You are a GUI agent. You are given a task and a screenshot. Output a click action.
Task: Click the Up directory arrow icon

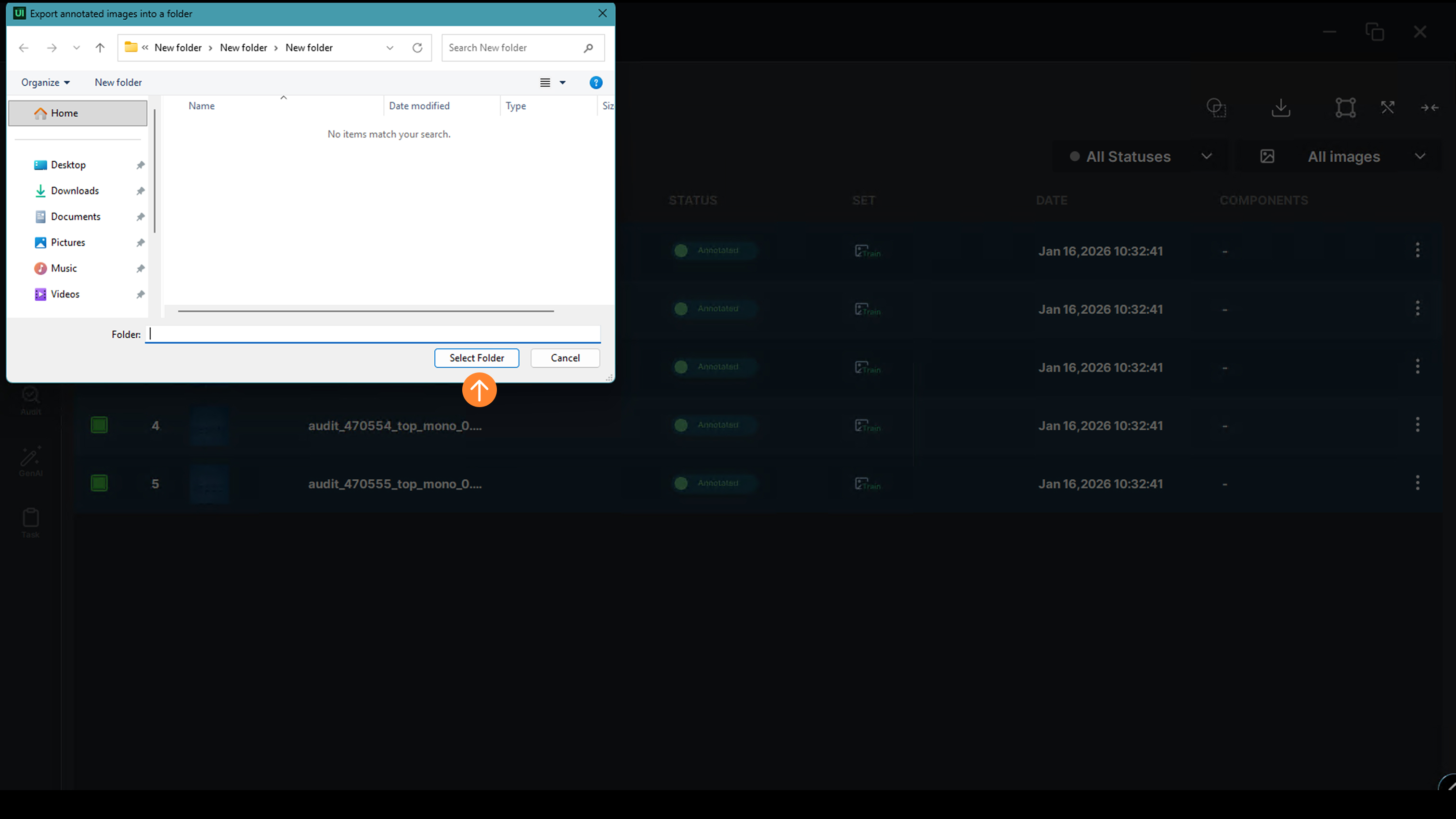[x=100, y=48]
